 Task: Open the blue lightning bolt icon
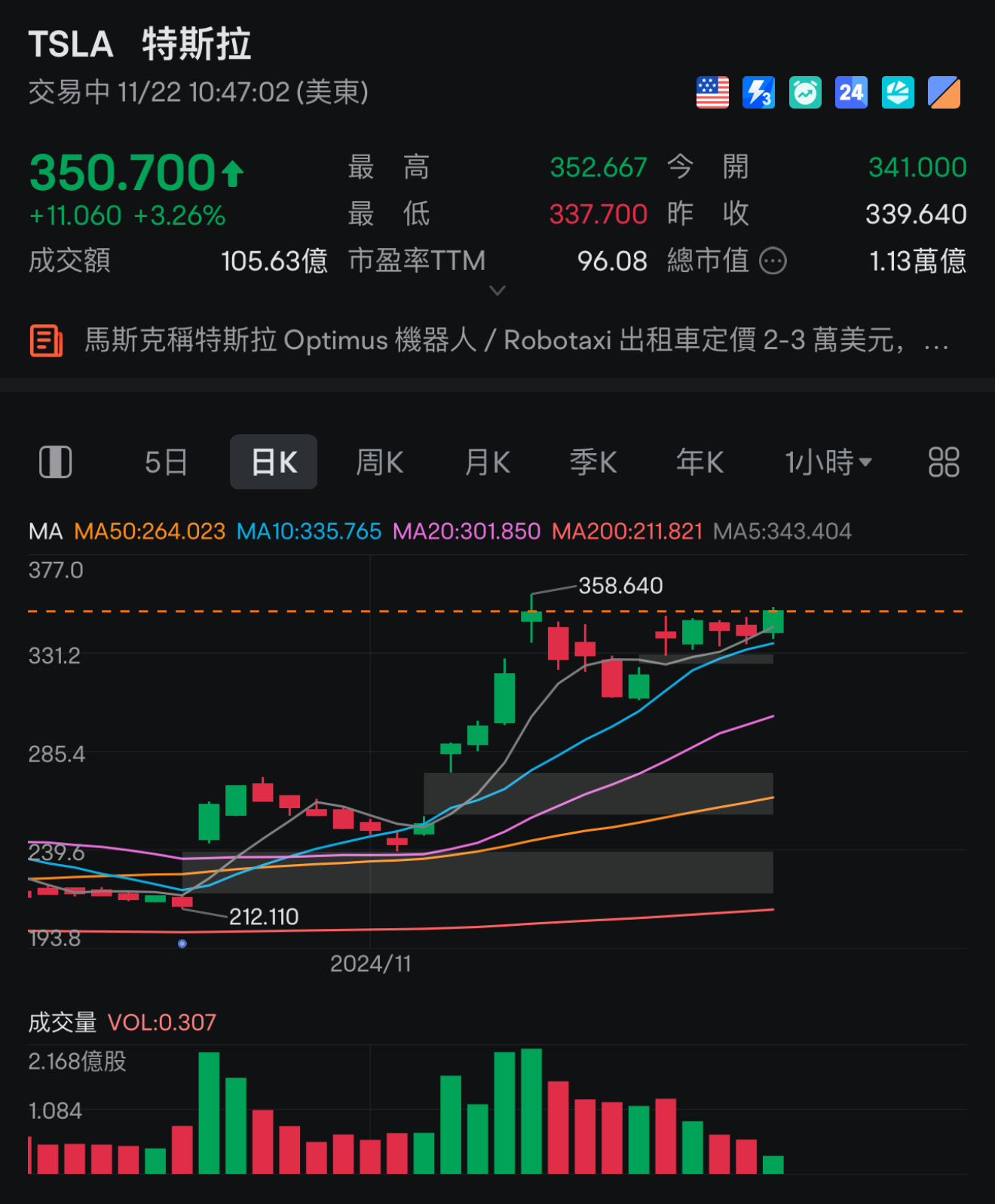(758, 93)
